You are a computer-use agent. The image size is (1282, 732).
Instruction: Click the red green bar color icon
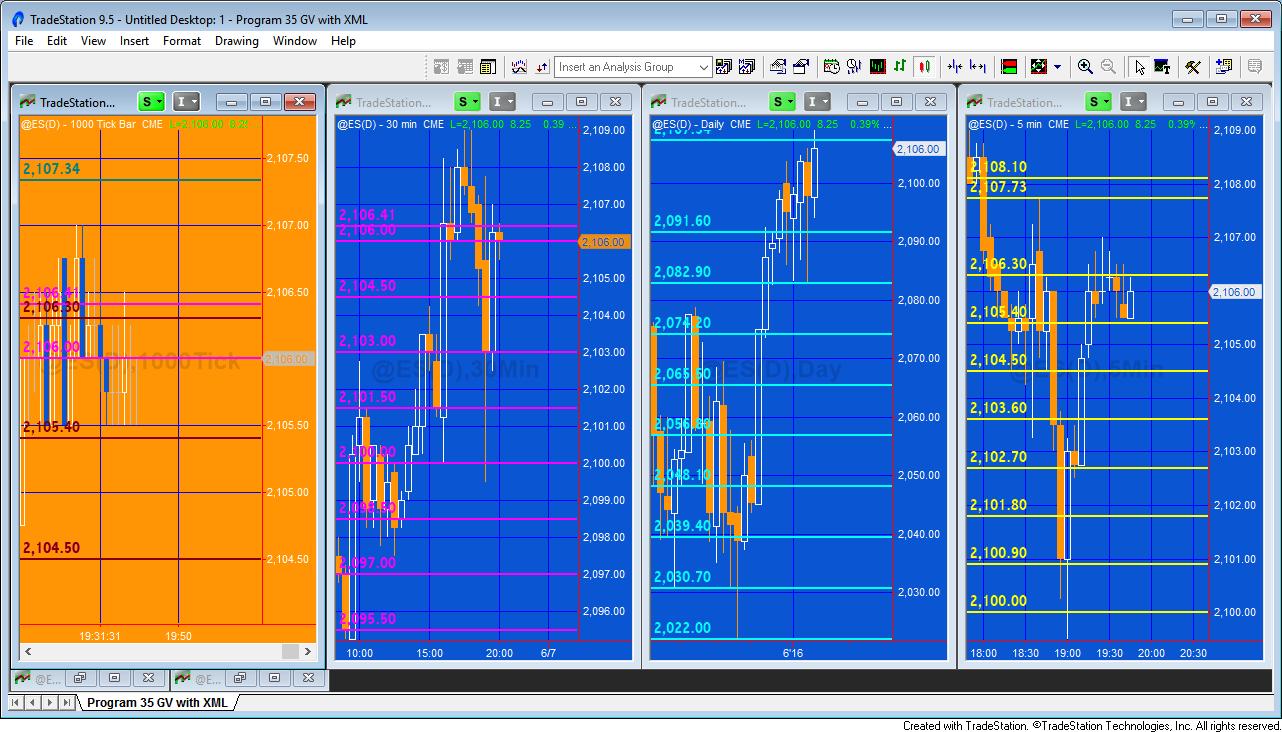coord(1009,67)
